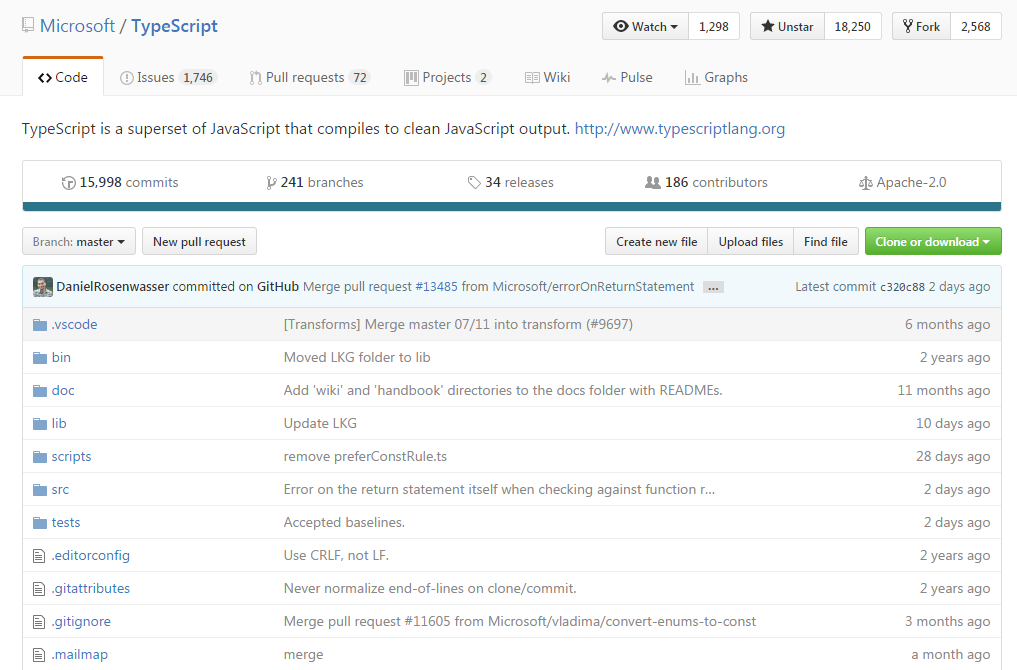Click the people icon beside 186 contributors
This screenshot has width=1017, height=670.
652,183
